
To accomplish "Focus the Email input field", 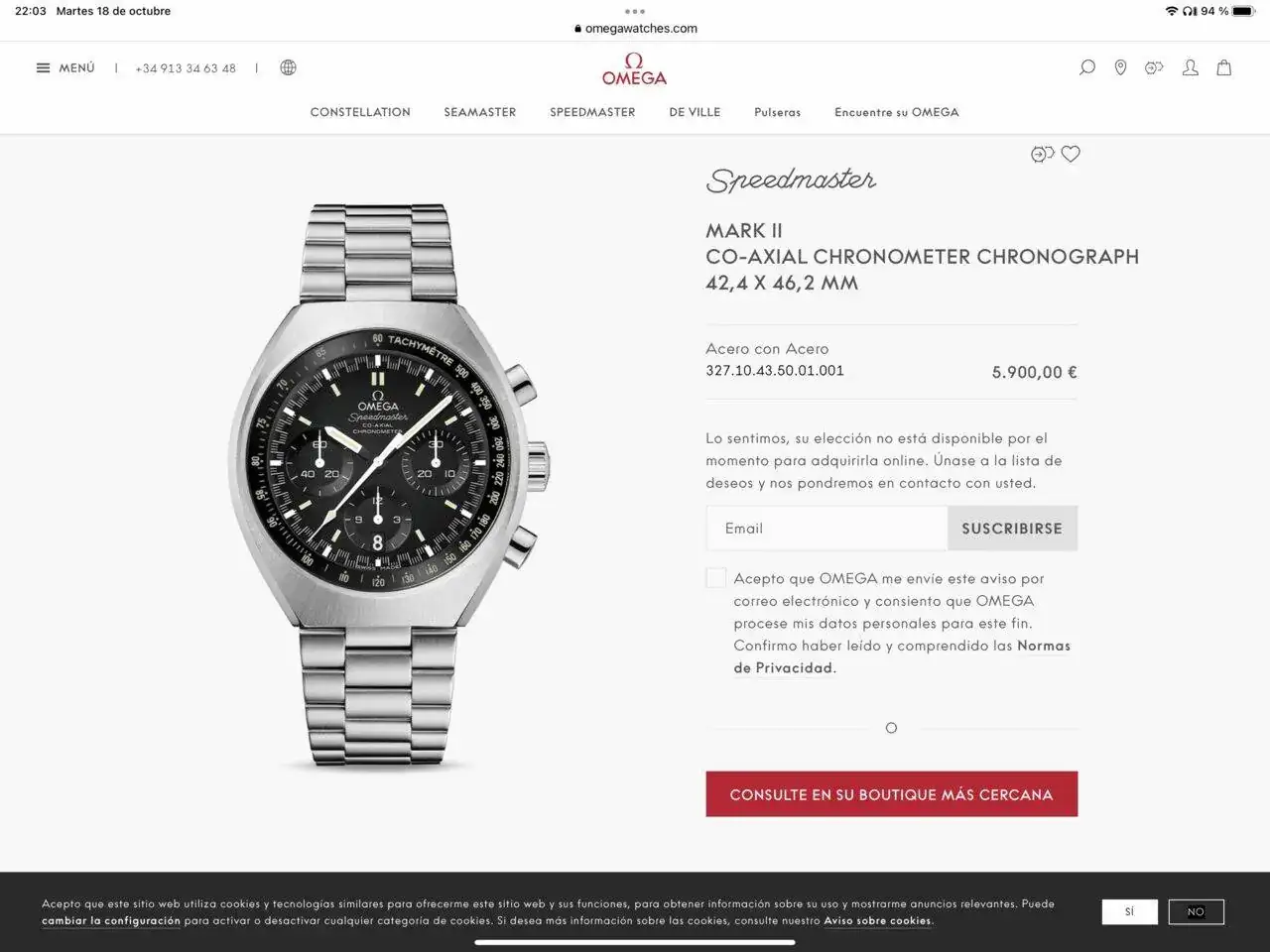I will pyautogui.click(x=826, y=529).
